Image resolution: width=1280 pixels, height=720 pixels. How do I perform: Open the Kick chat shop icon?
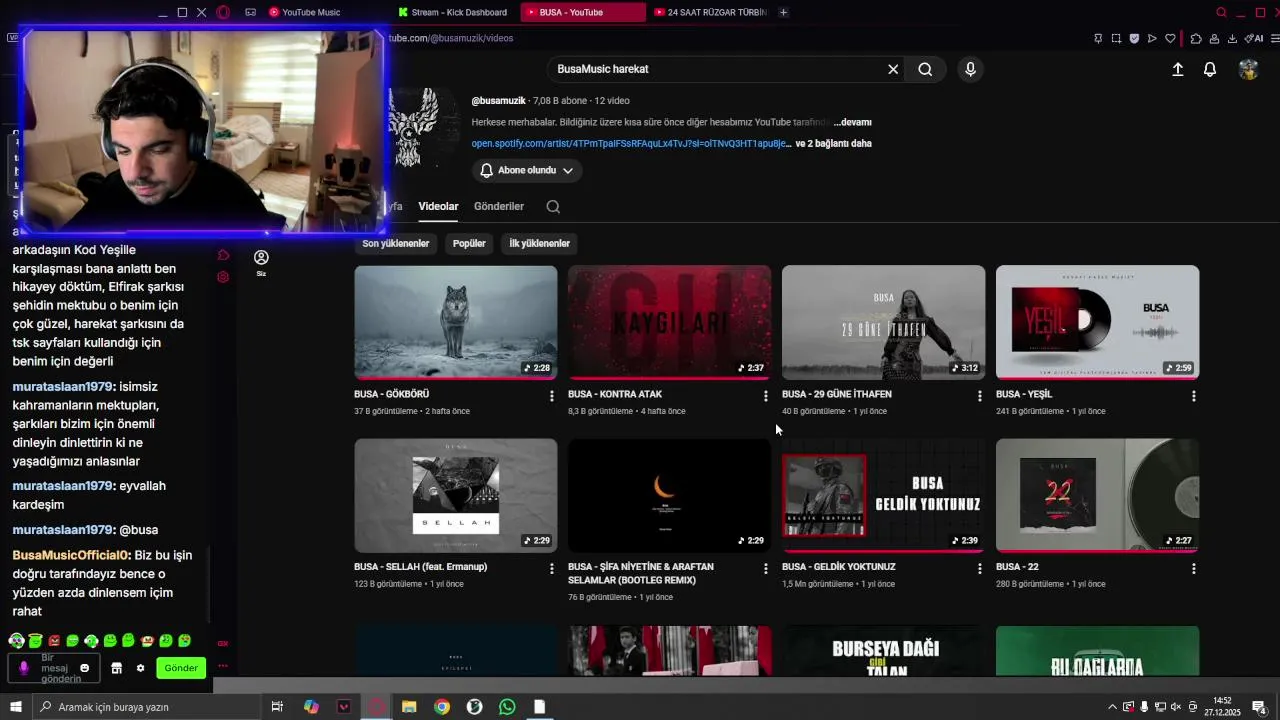click(116, 668)
